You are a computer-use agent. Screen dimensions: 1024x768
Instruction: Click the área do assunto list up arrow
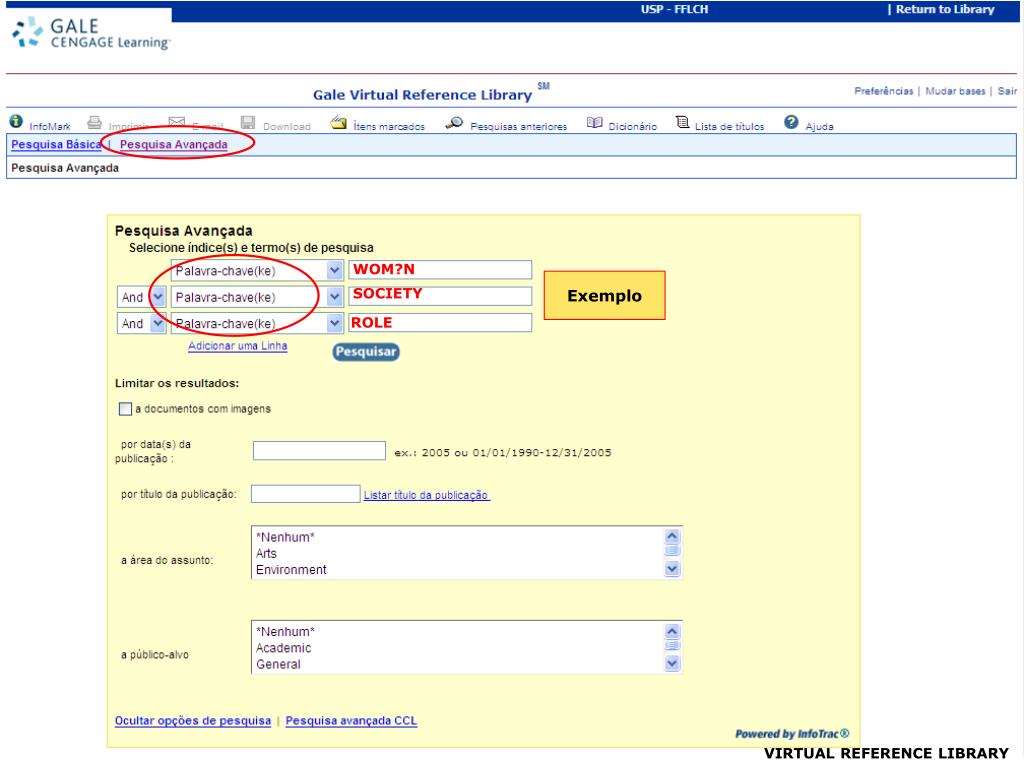672,537
